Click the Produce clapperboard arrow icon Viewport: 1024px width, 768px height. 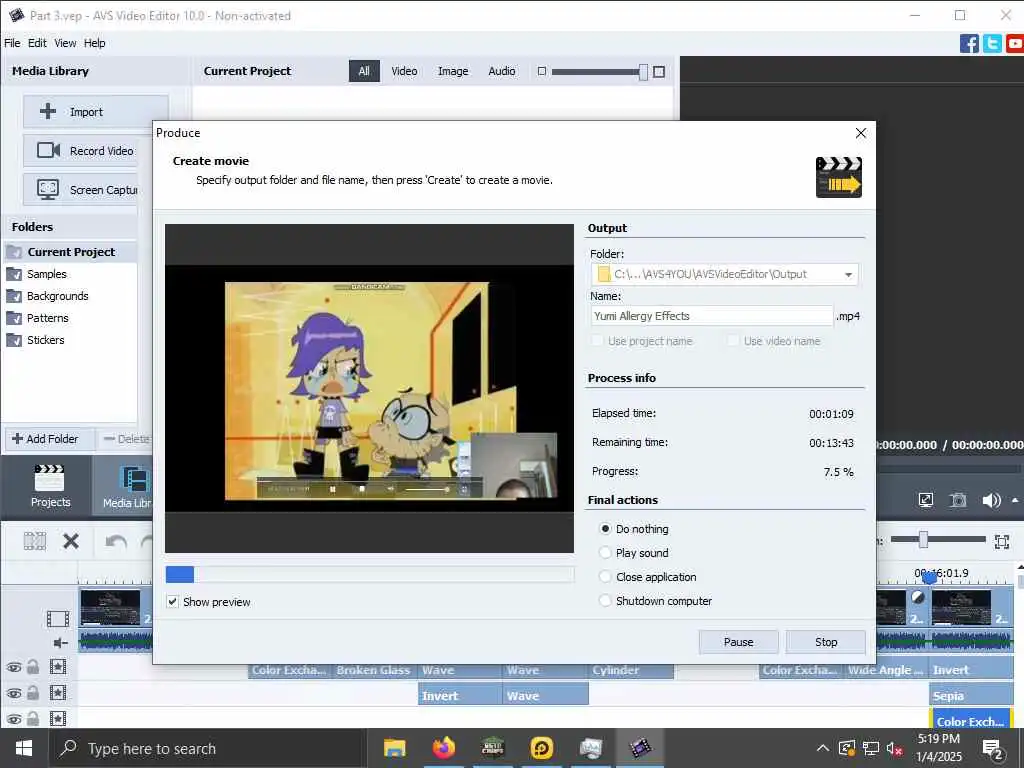(839, 177)
